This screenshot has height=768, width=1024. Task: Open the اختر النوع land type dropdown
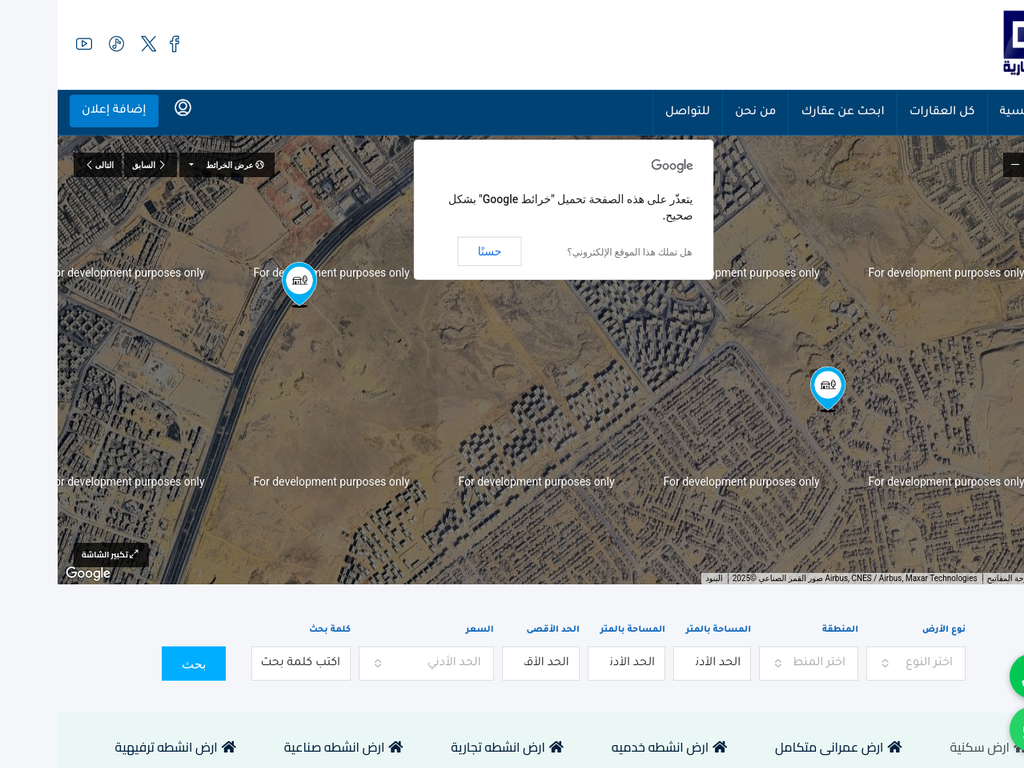tap(915, 663)
